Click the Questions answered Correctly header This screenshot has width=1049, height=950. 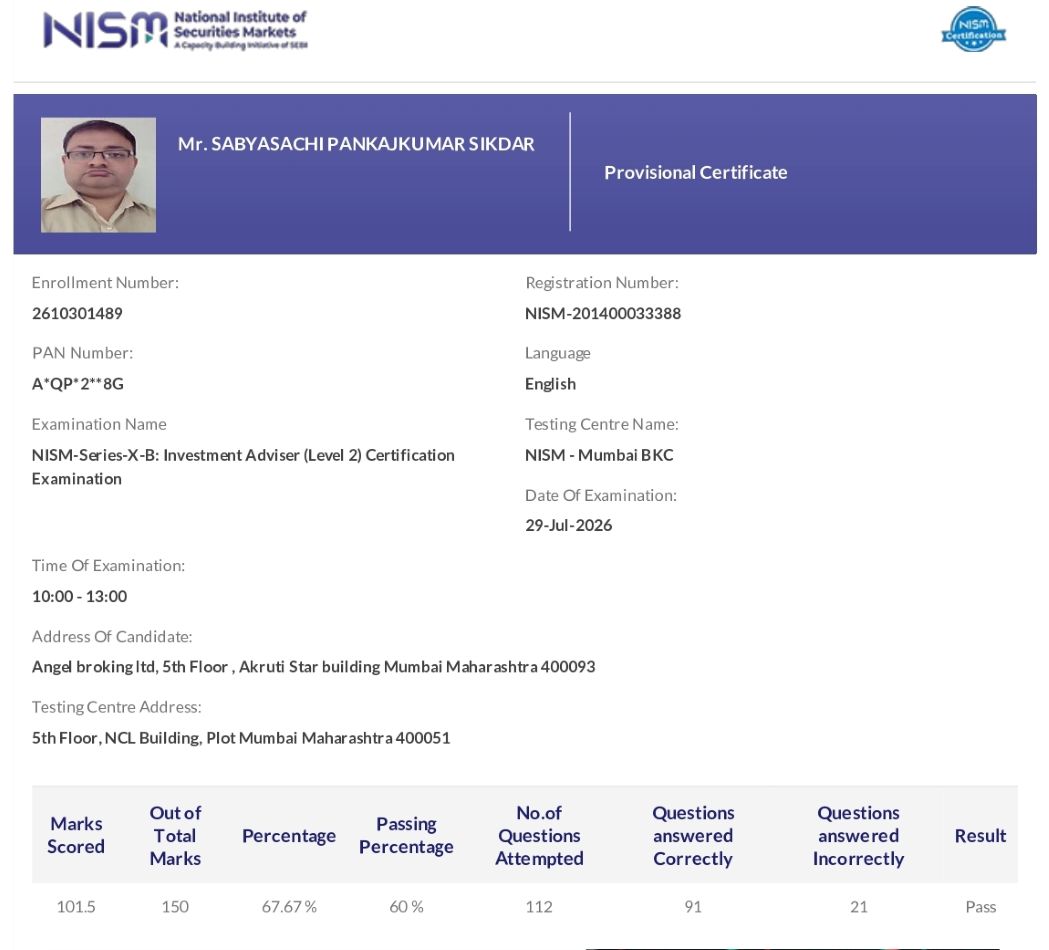coord(693,835)
